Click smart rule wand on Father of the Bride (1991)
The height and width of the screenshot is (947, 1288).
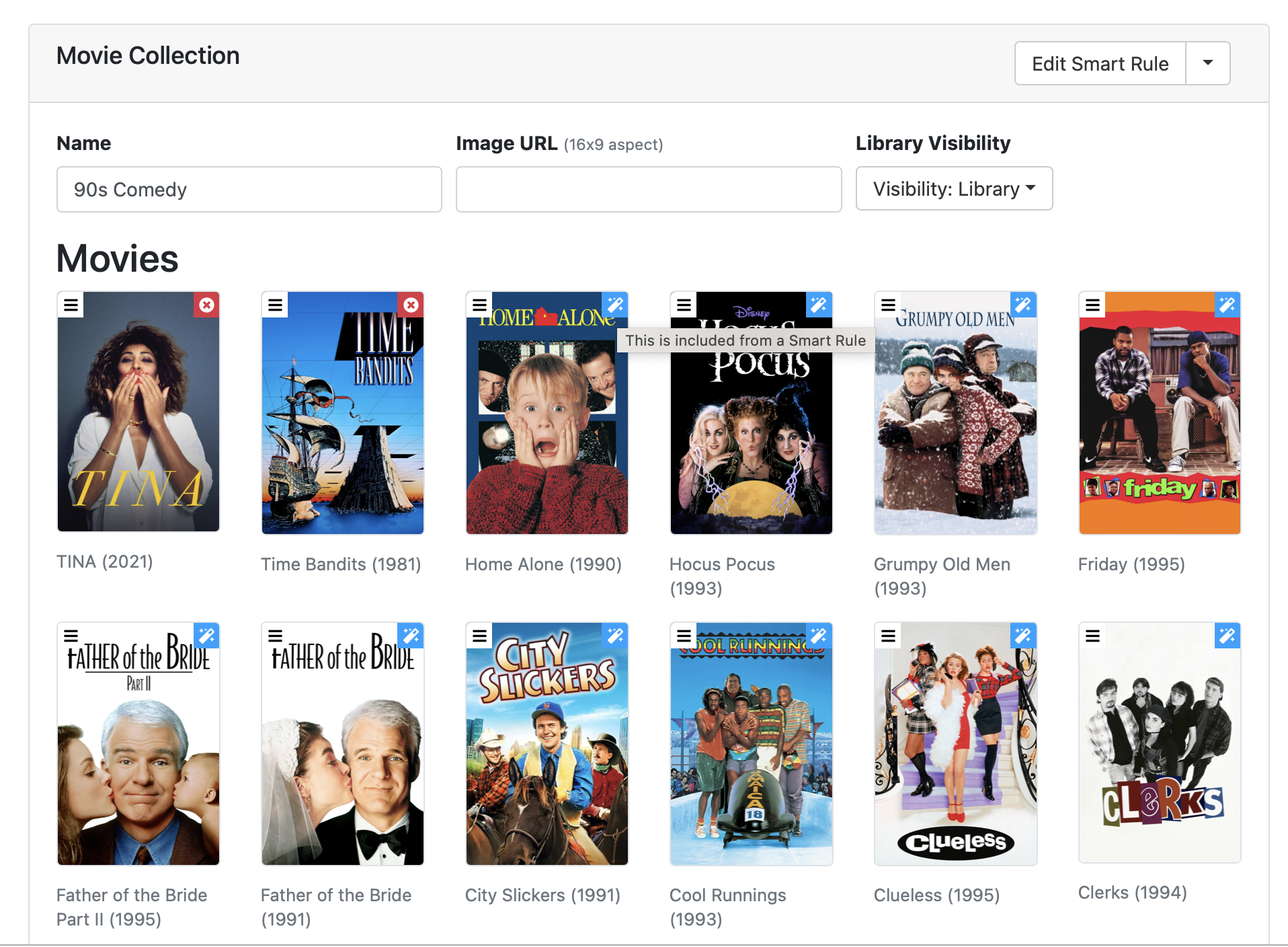pyautogui.click(x=411, y=636)
